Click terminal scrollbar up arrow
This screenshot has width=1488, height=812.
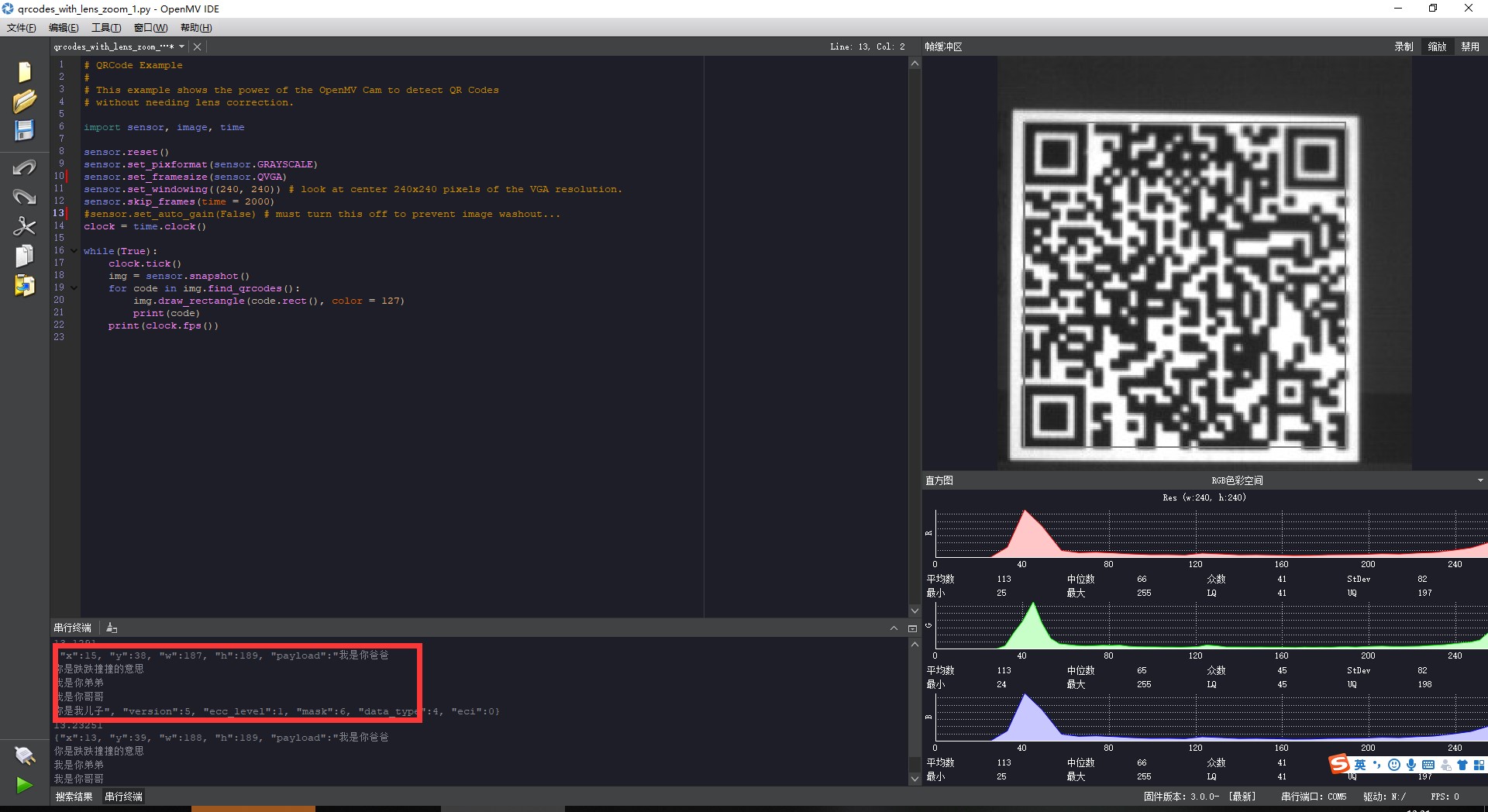(x=914, y=644)
